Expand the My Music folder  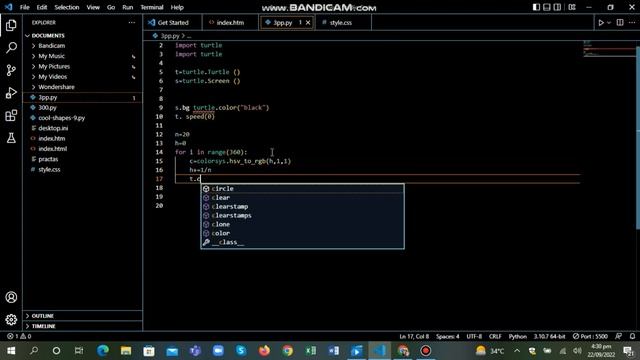[83, 56]
